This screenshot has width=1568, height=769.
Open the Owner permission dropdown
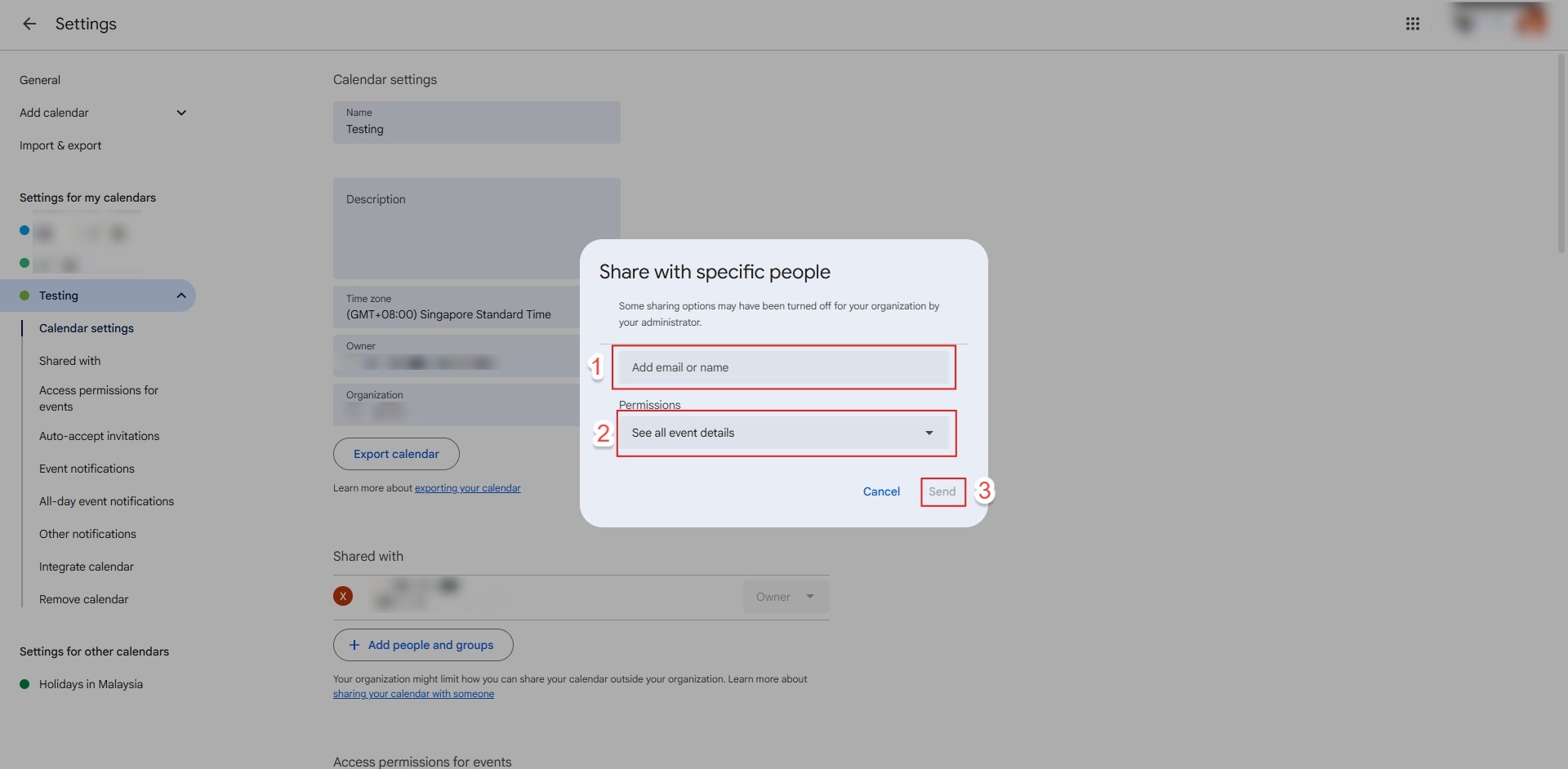(x=785, y=597)
